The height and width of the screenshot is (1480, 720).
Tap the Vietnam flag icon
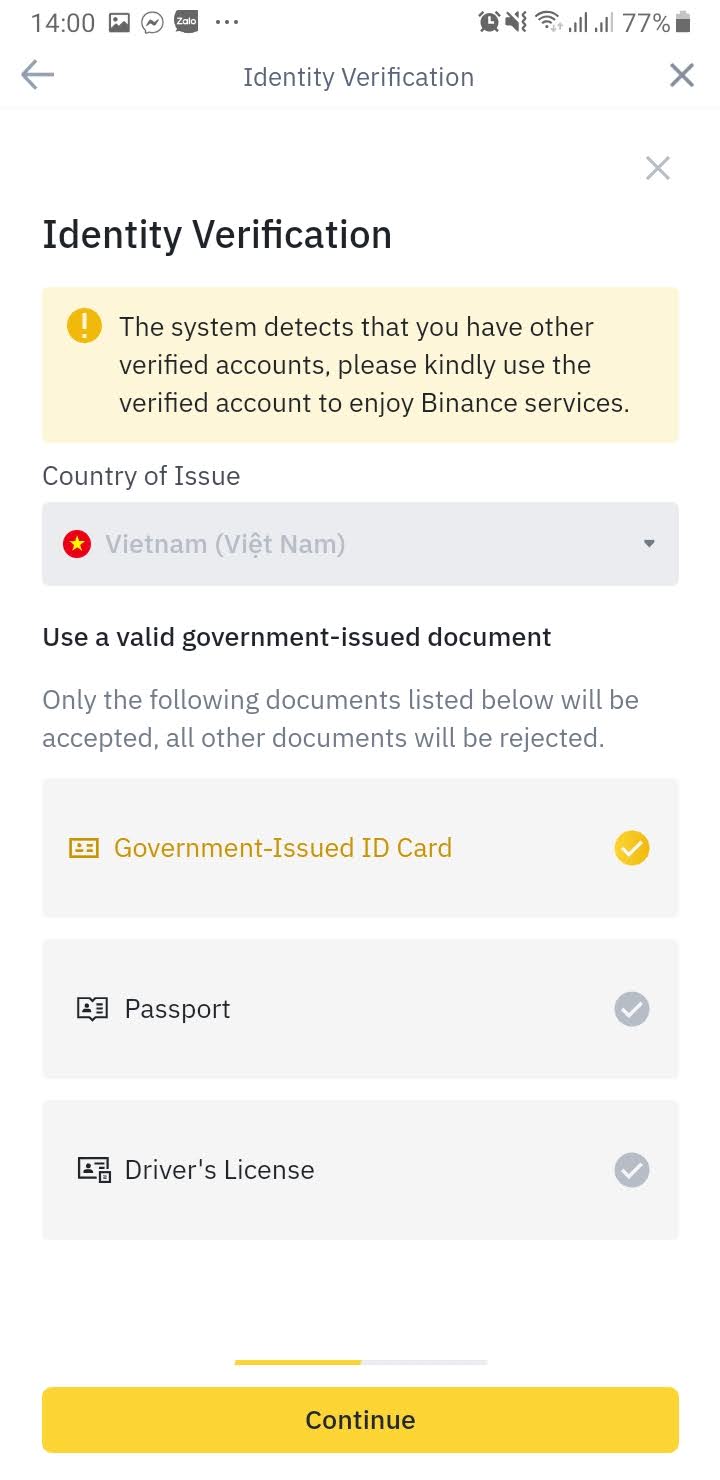tap(77, 544)
